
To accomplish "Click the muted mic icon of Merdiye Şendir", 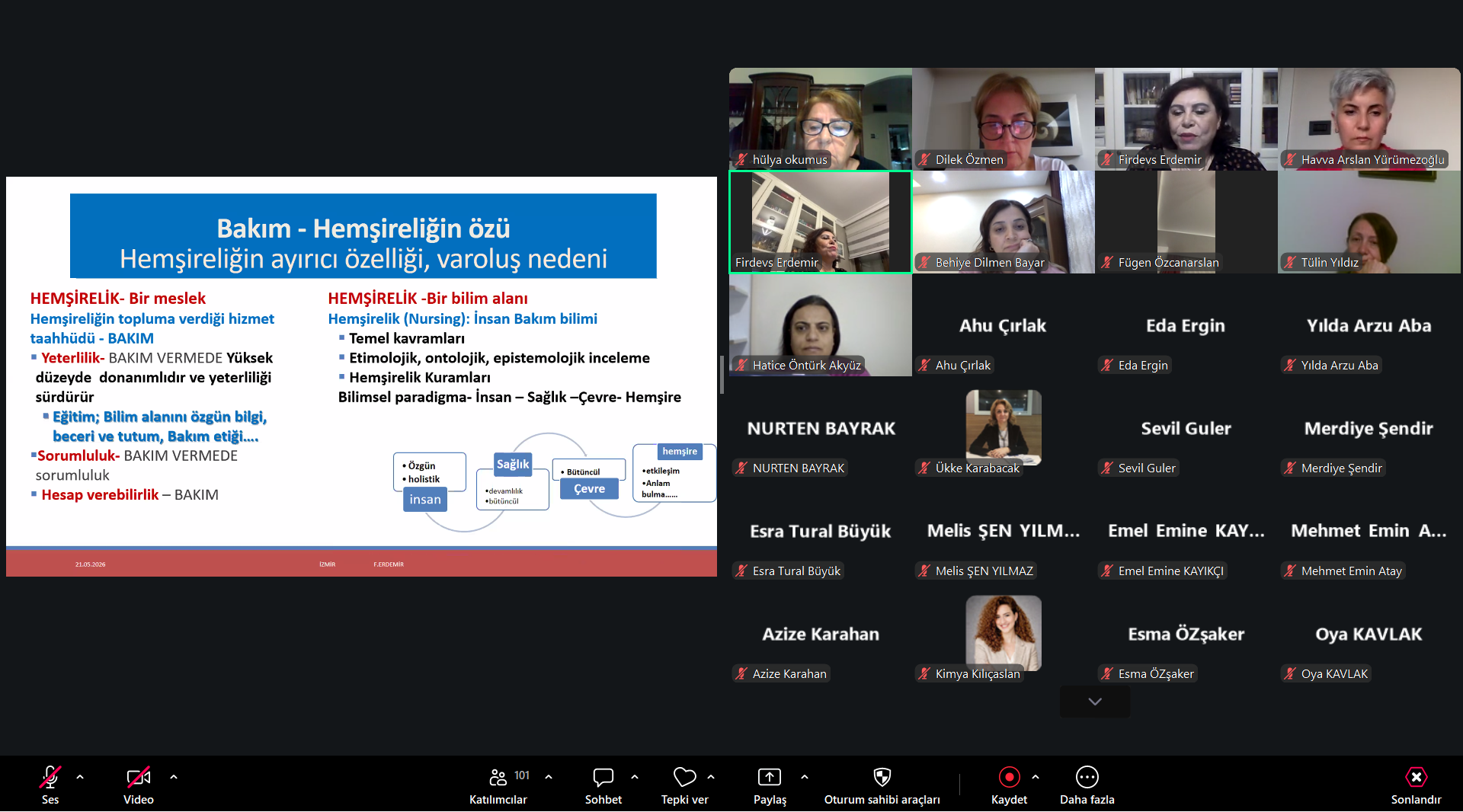I will tap(1290, 468).
